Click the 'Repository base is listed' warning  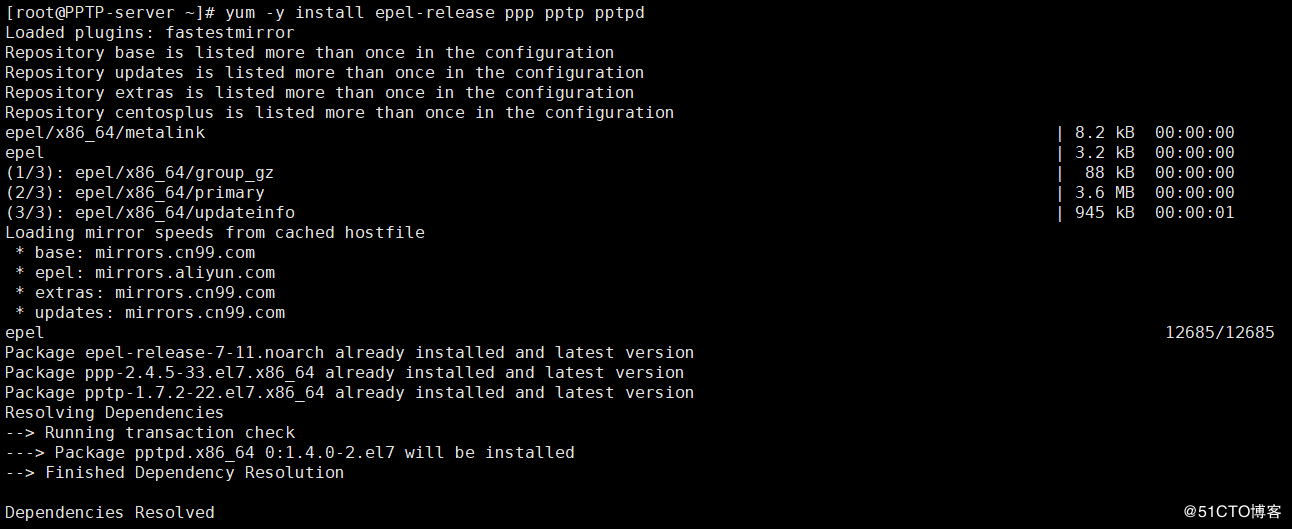pos(309,53)
